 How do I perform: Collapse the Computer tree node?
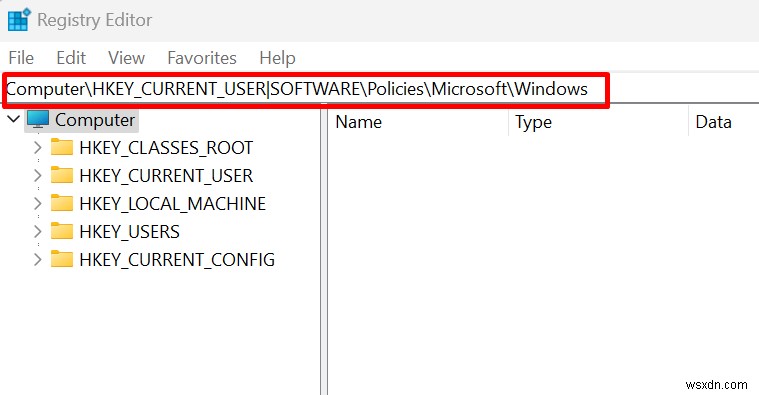click(x=14, y=119)
